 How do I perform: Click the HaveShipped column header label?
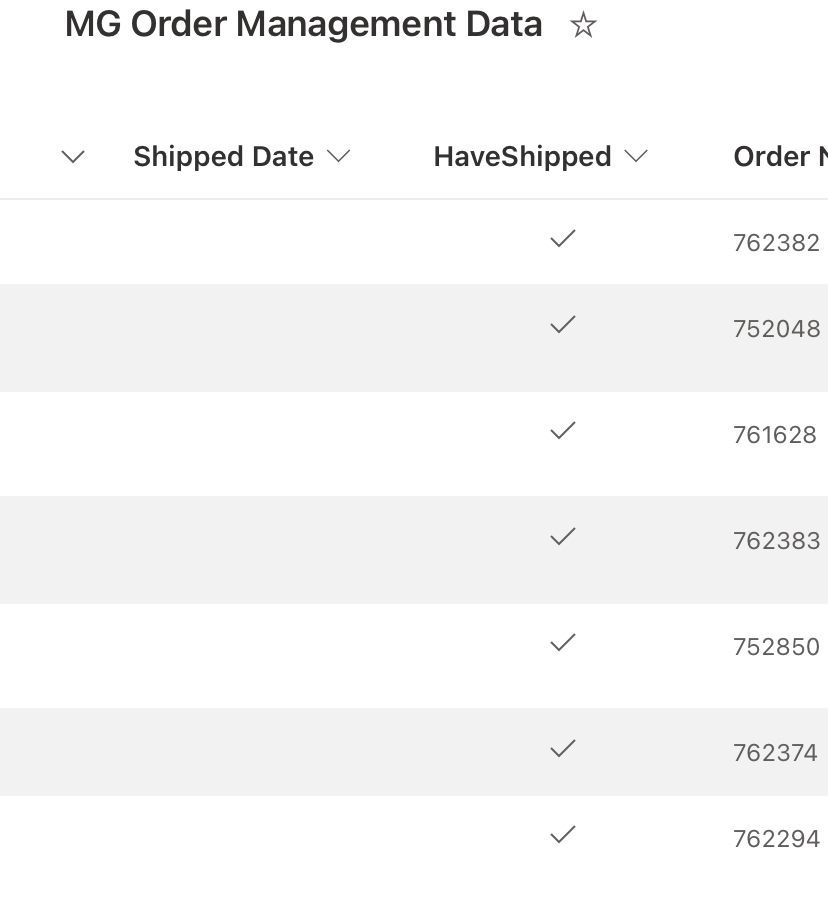[522, 156]
